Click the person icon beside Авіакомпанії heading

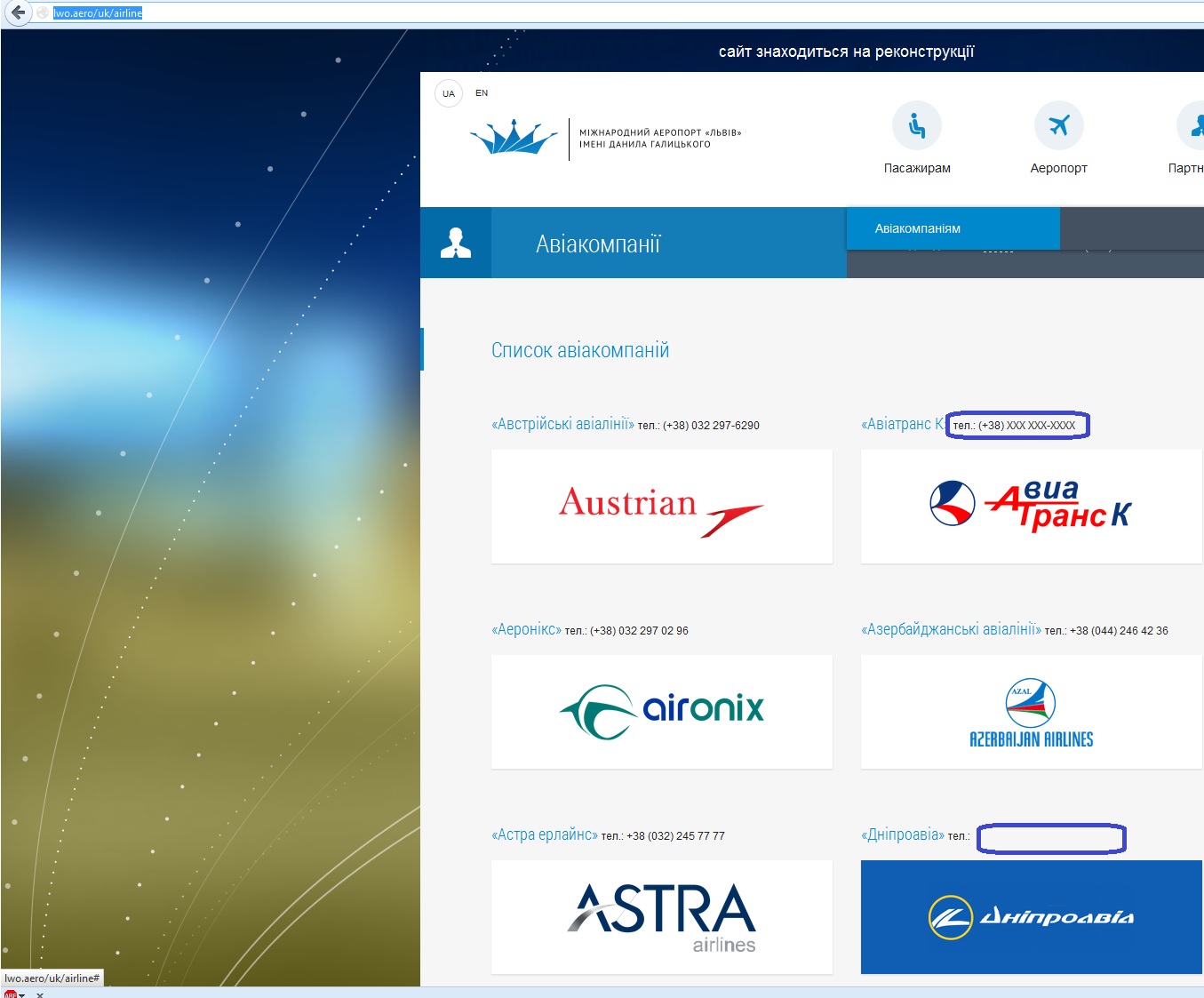click(456, 243)
